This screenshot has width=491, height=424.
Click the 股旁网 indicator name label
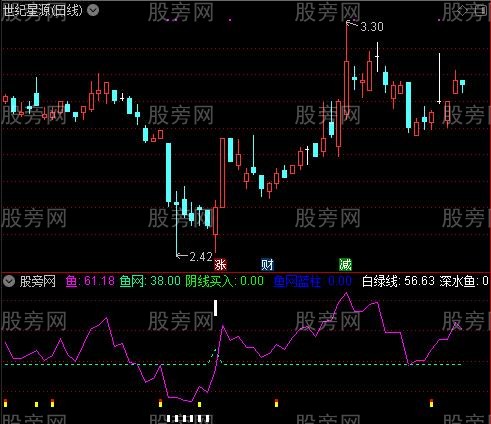[x=37, y=281]
